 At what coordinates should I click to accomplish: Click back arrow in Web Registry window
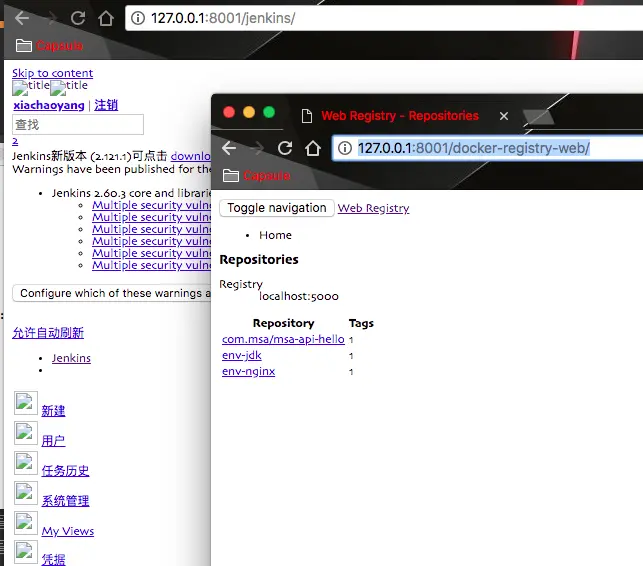tap(229, 148)
